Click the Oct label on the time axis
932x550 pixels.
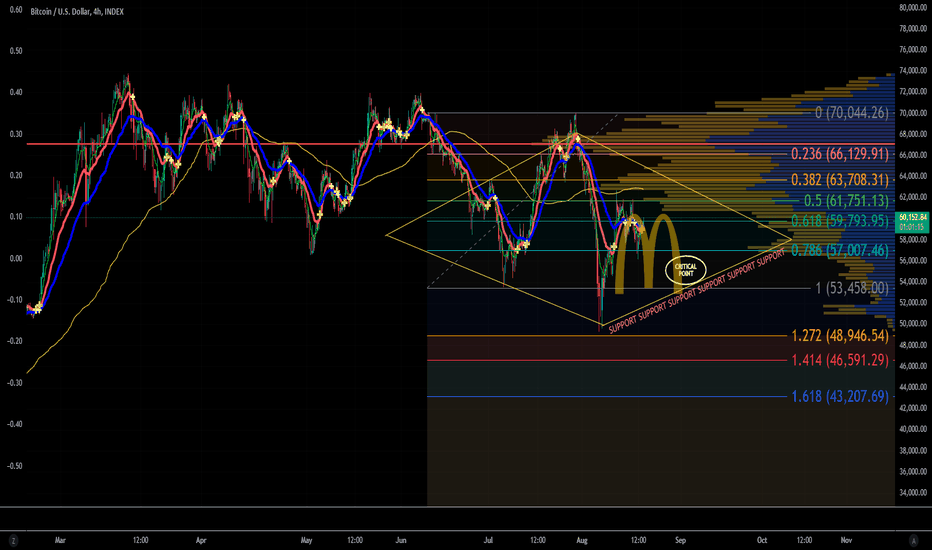pos(762,540)
